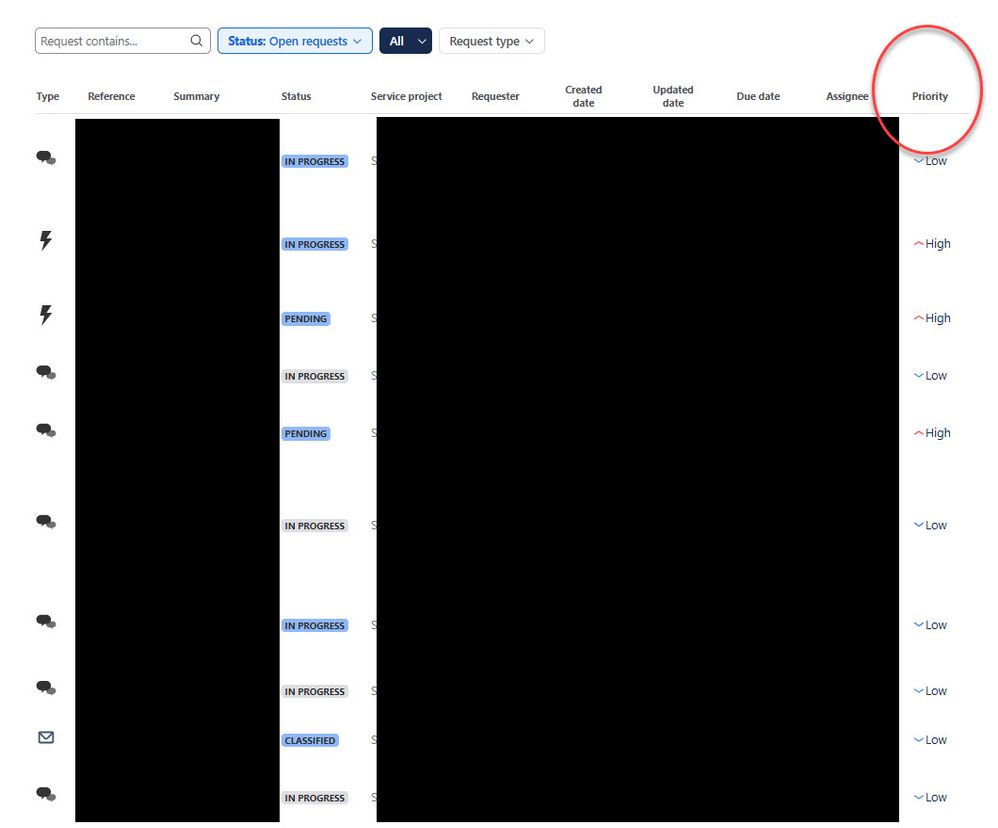This screenshot has width=998, height=828.
Task: Sort by the Priority column header
Action: (929, 96)
